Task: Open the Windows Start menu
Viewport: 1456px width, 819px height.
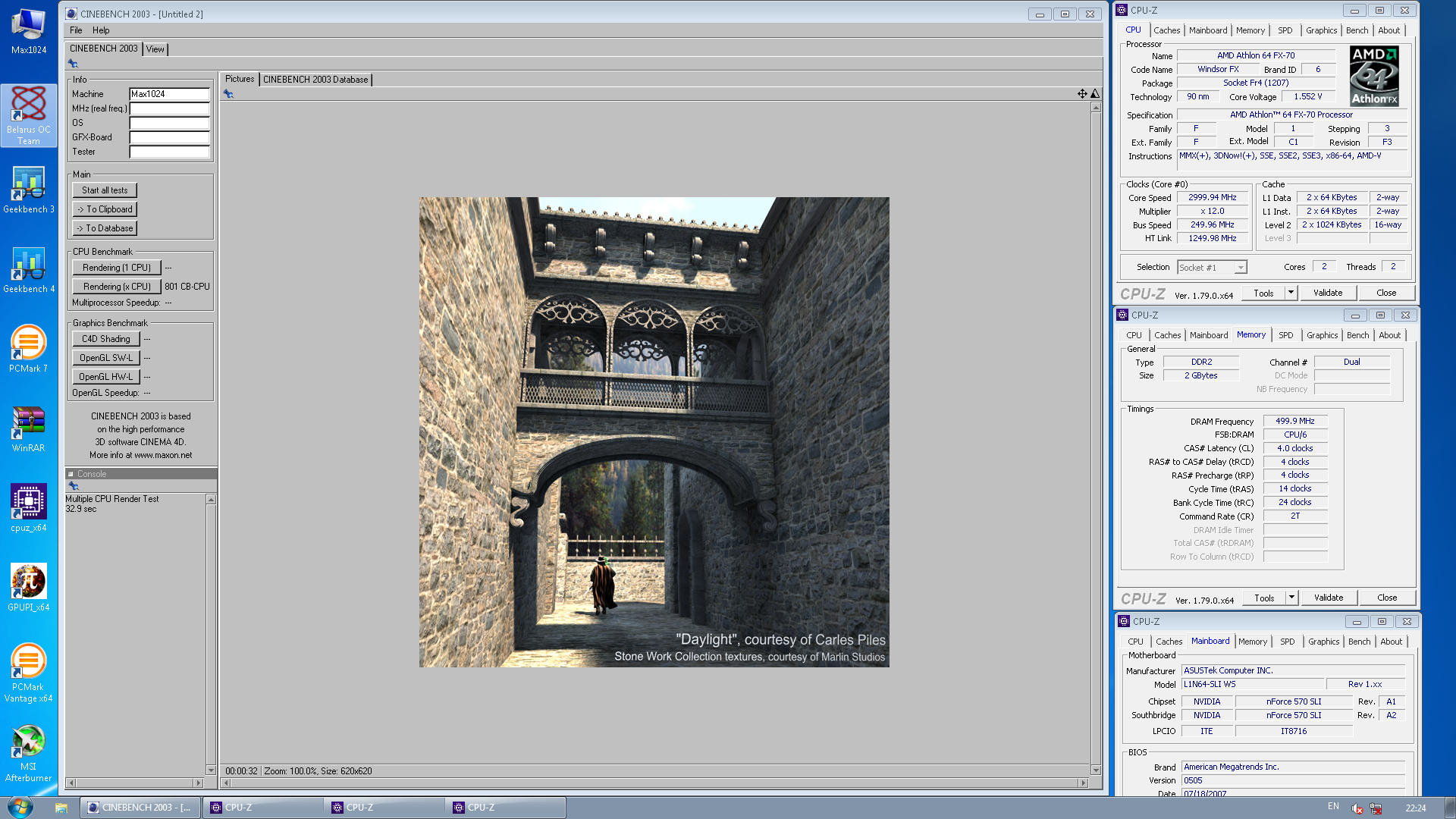Action: pos(20,807)
